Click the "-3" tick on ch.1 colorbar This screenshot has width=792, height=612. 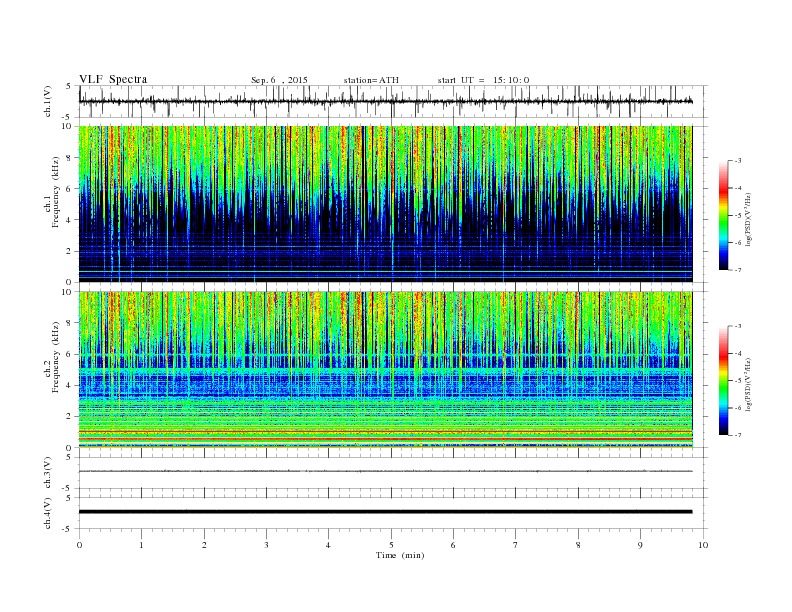point(737,161)
